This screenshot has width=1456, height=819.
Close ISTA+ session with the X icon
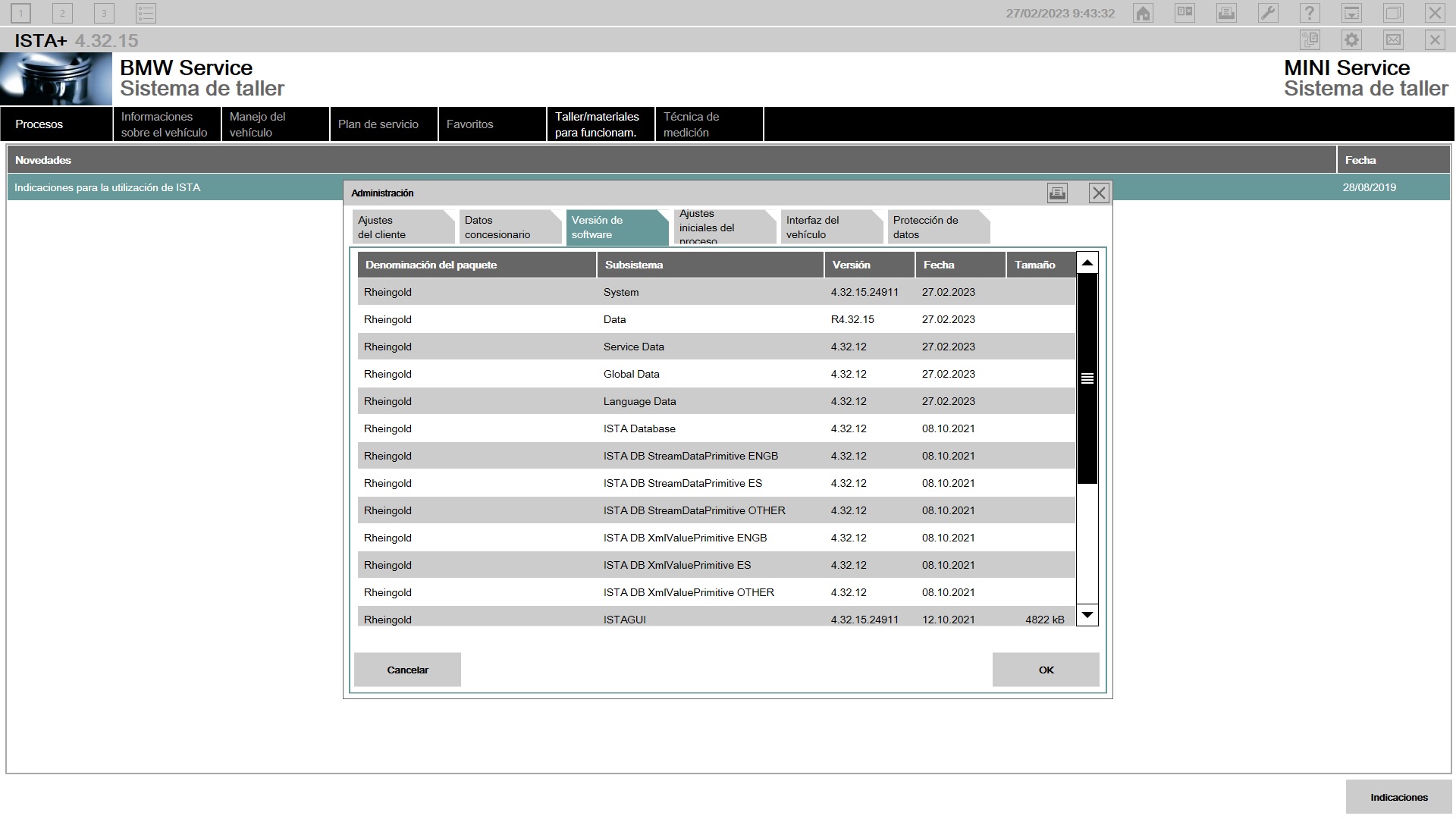1435,40
